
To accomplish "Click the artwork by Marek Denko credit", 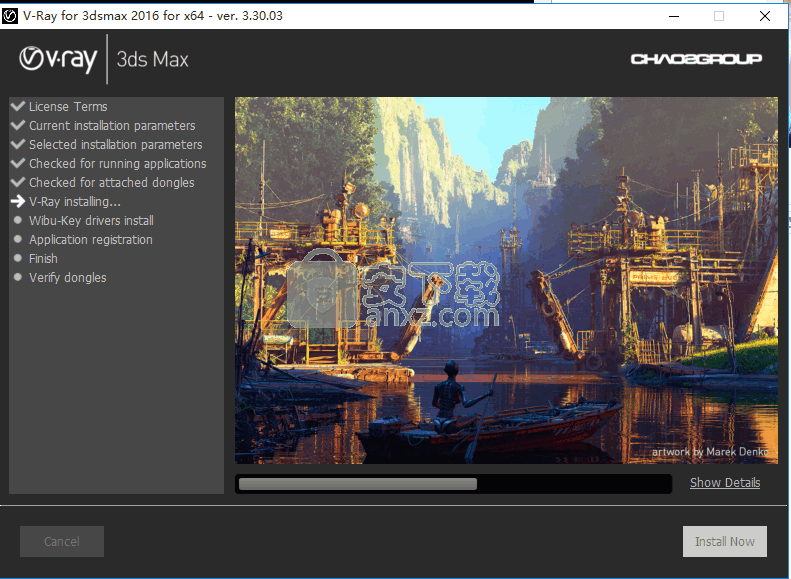I will point(710,452).
